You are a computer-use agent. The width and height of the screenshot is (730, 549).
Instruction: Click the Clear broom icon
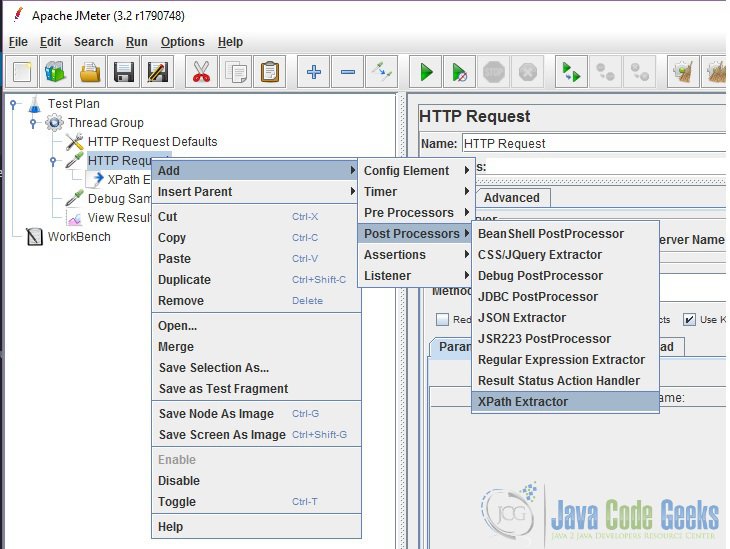coord(683,72)
